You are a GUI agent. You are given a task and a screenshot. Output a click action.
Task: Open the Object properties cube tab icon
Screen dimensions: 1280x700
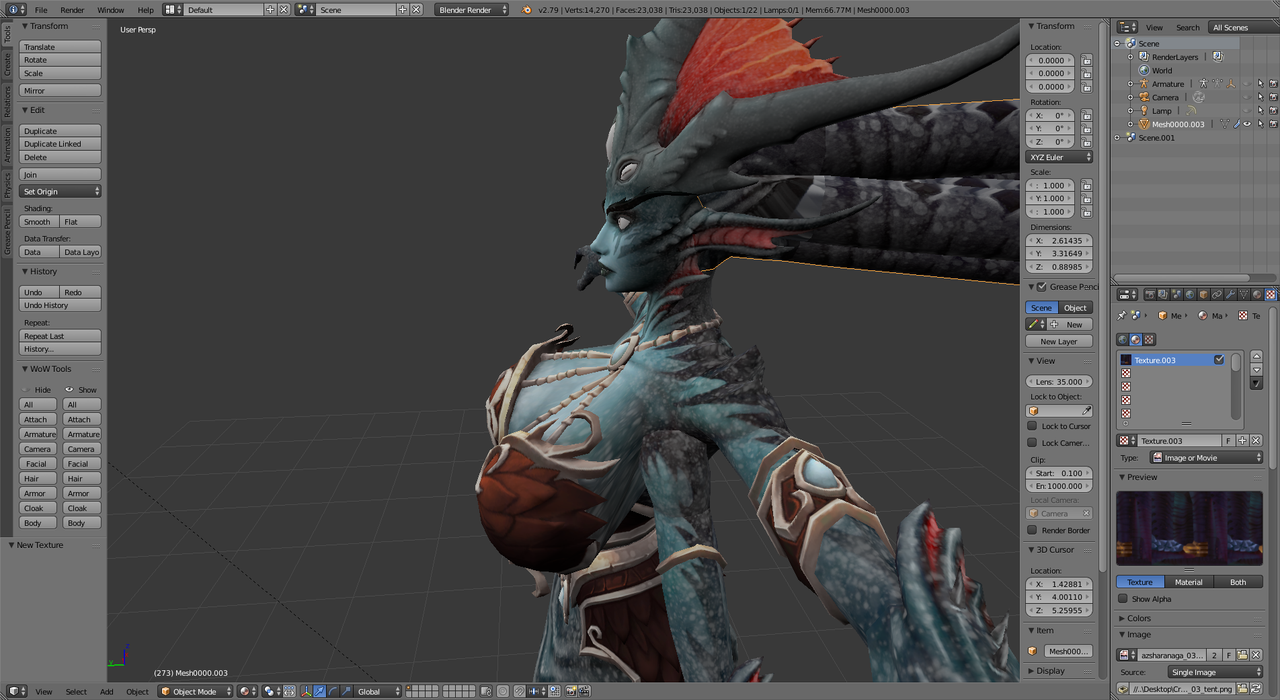coord(1204,295)
